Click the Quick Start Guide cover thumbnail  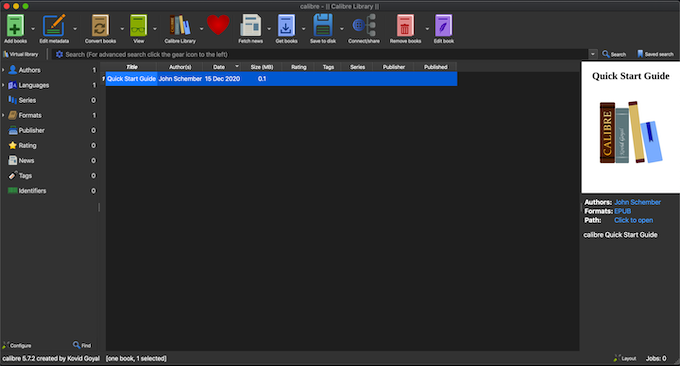coord(631,127)
